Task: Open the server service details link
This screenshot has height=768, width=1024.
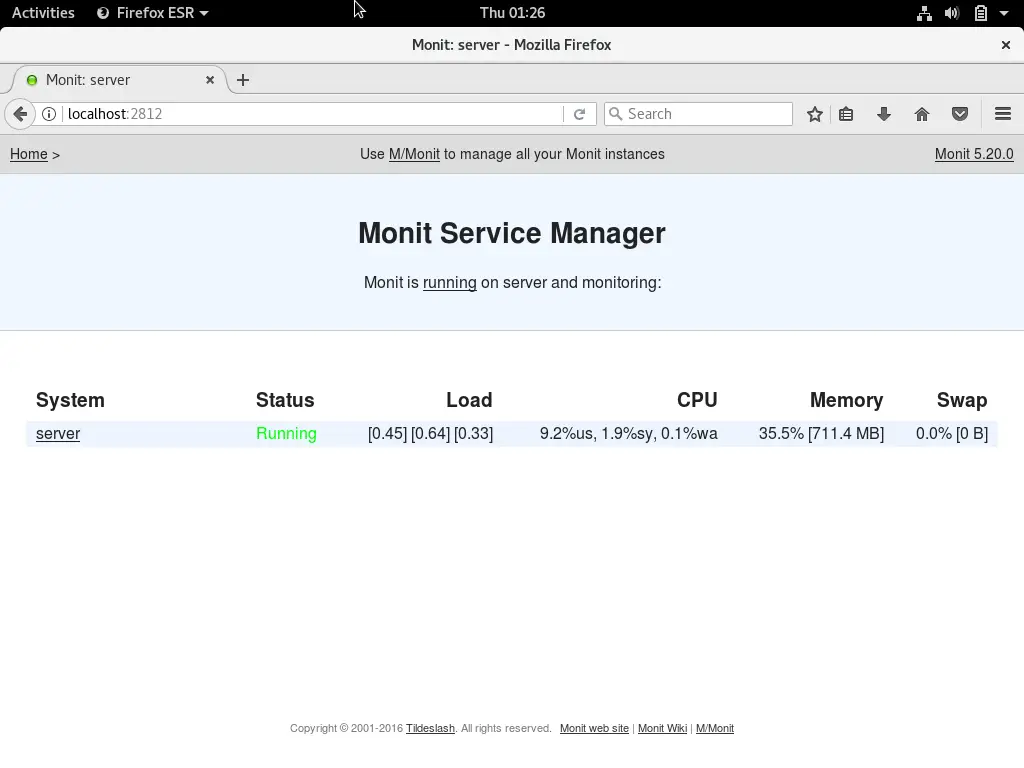Action: [57, 433]
